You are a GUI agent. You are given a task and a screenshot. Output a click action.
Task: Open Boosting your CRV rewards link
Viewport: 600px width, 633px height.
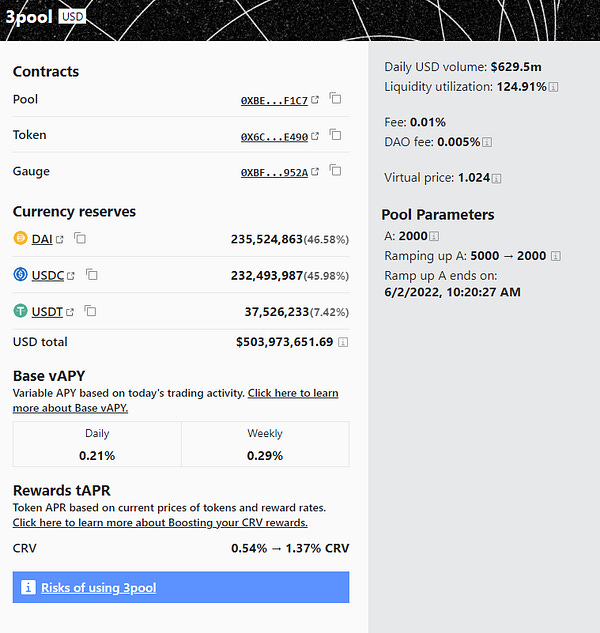tap(160, 522)
